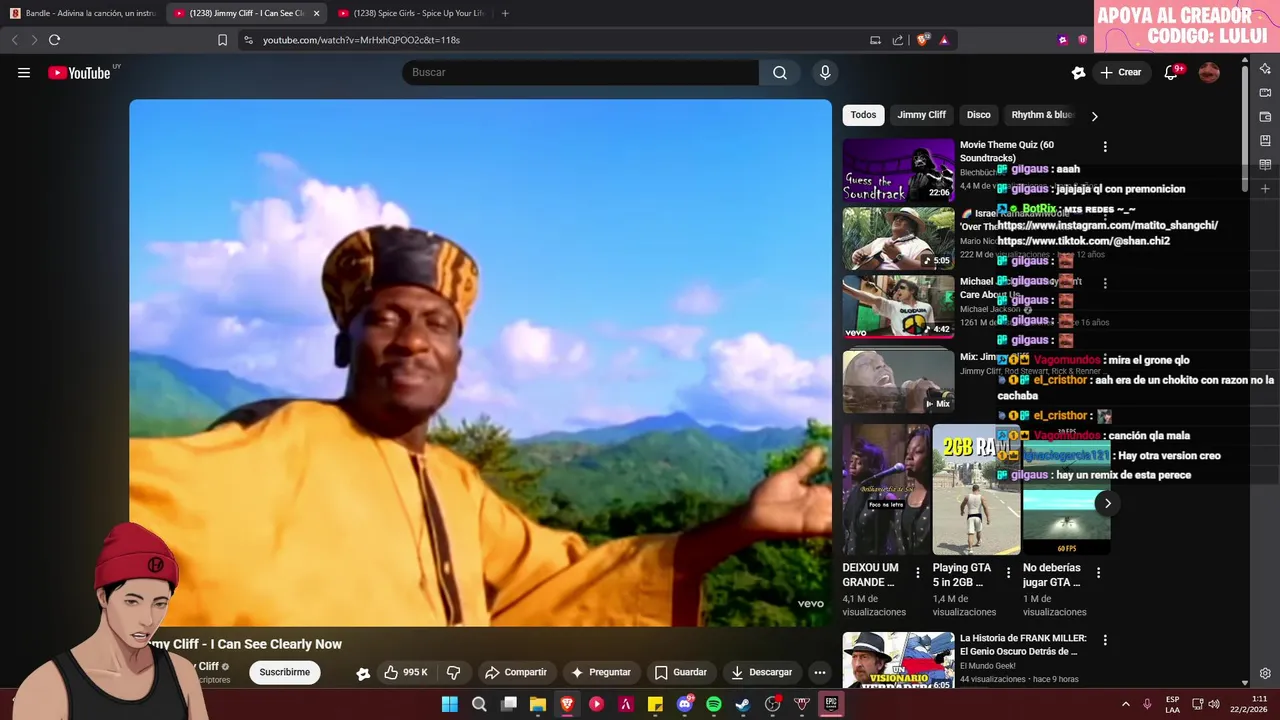Click the ESP LAA language indicator
Screen dimensions: 1280x720
pyautogui.click(x=1172, y=704)
